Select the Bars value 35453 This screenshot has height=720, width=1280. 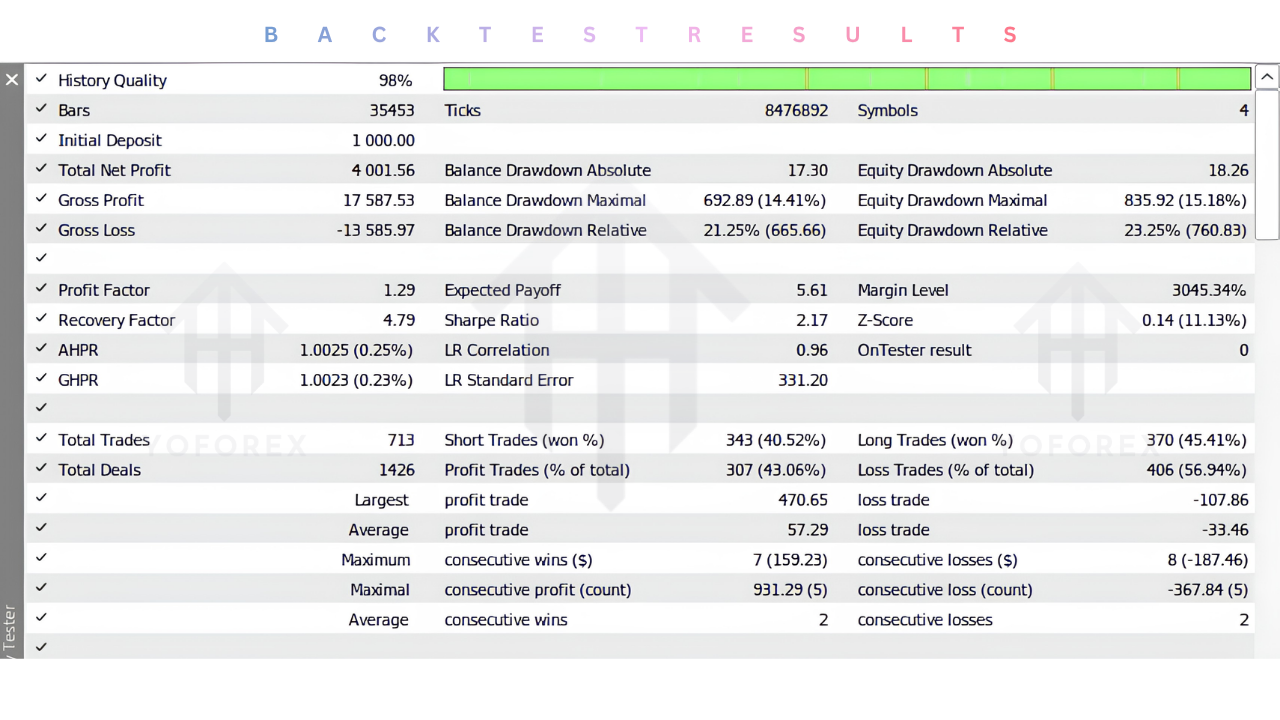pos(391,110)
